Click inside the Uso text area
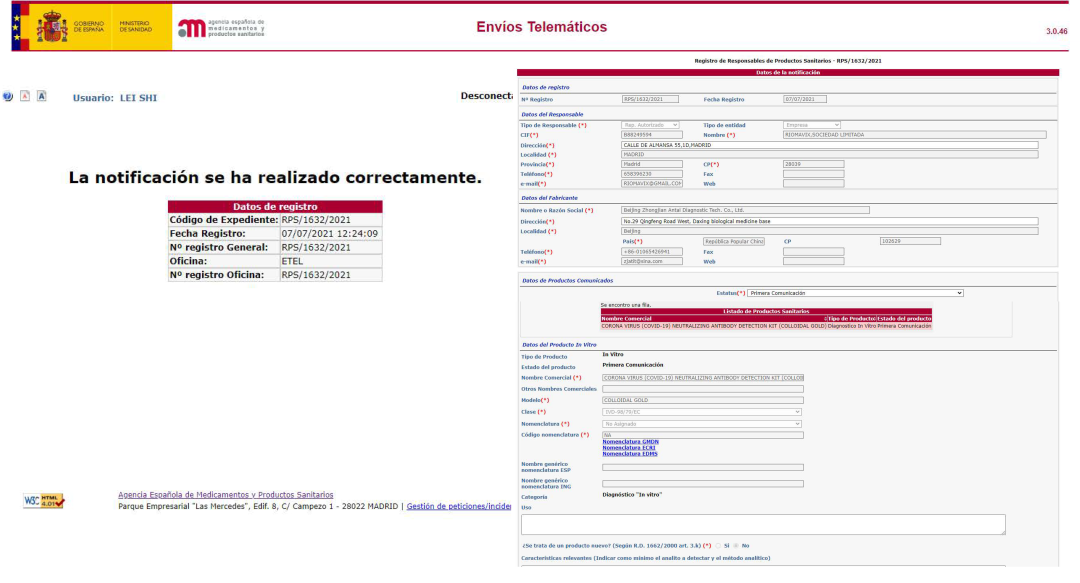The image size is (1080, 583). [x=762, y=524]
